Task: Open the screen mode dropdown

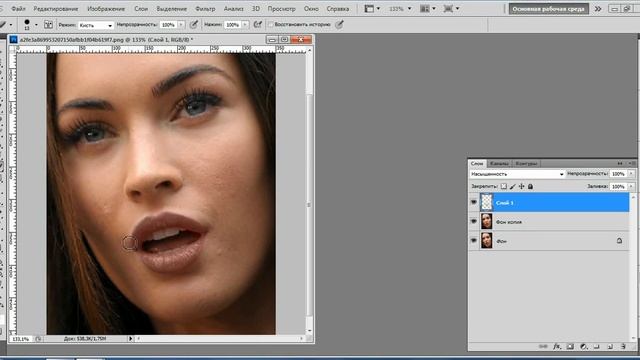Action: (x=451, y=9)
